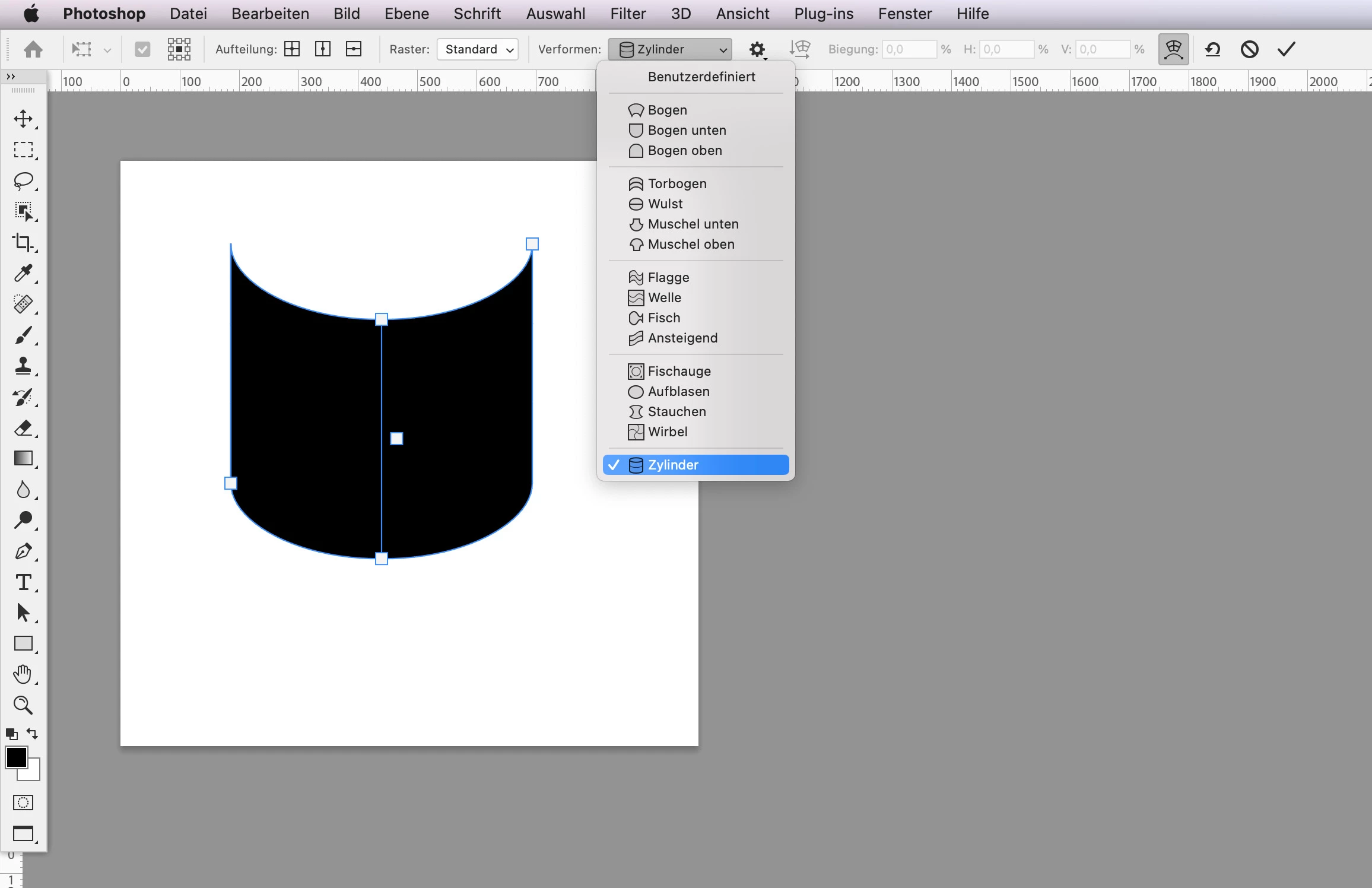Screen dimensions: 1372x888
Task: Select the Crop tool
Action: 23,242
